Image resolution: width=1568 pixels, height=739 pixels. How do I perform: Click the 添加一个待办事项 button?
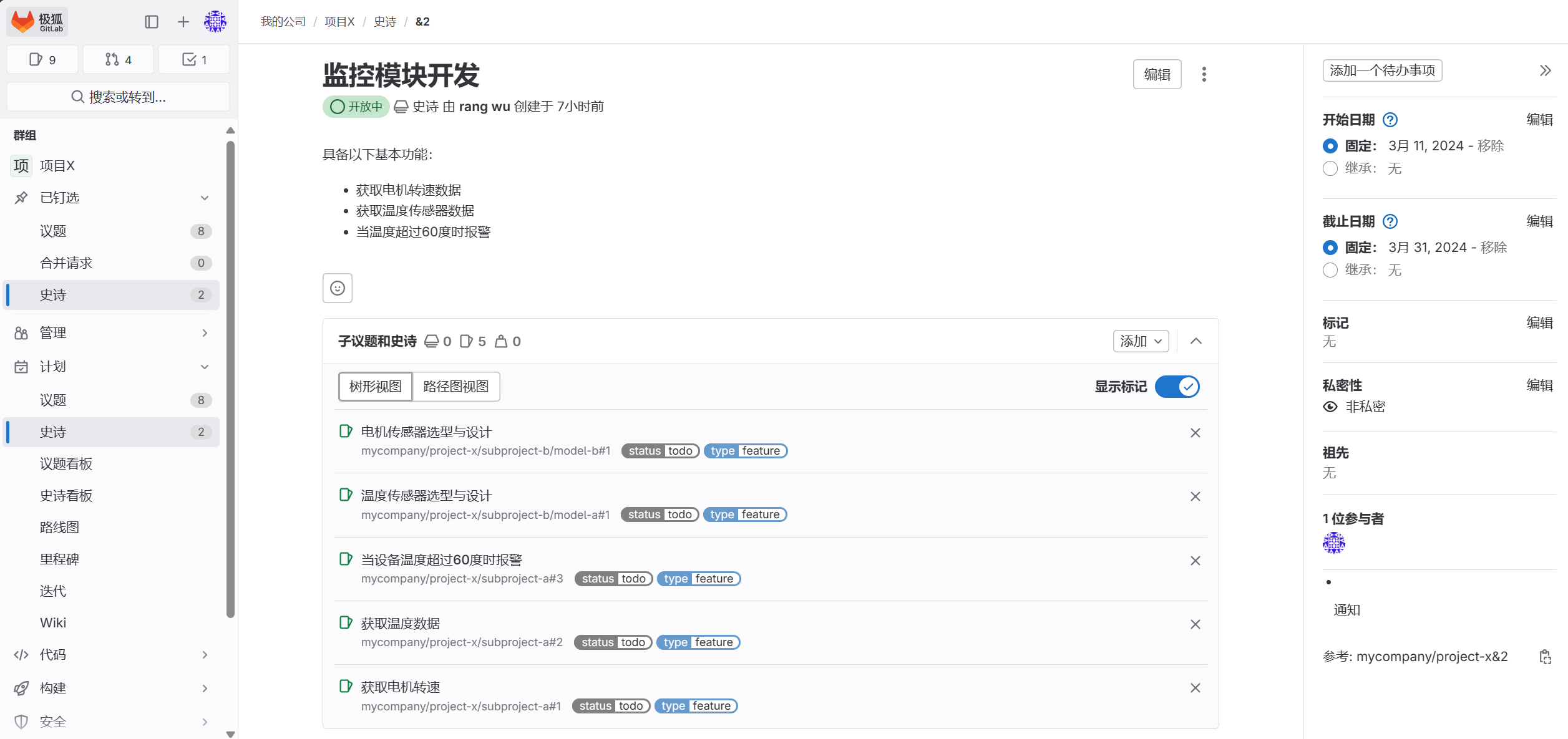tap(1382, 70)
